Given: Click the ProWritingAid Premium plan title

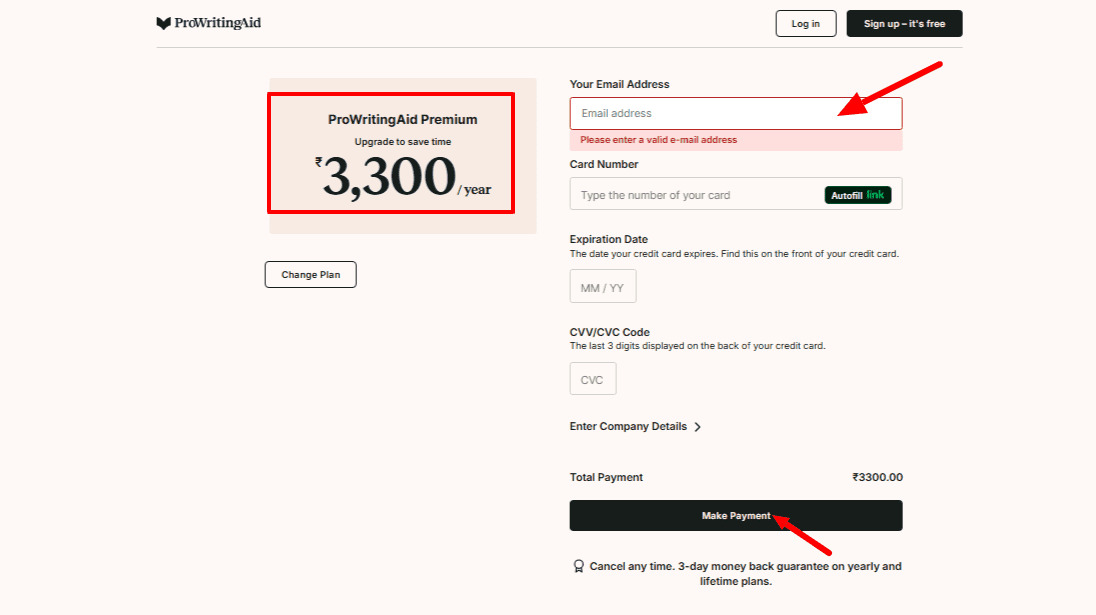Looking at the screenshot, I should [402, 119].
